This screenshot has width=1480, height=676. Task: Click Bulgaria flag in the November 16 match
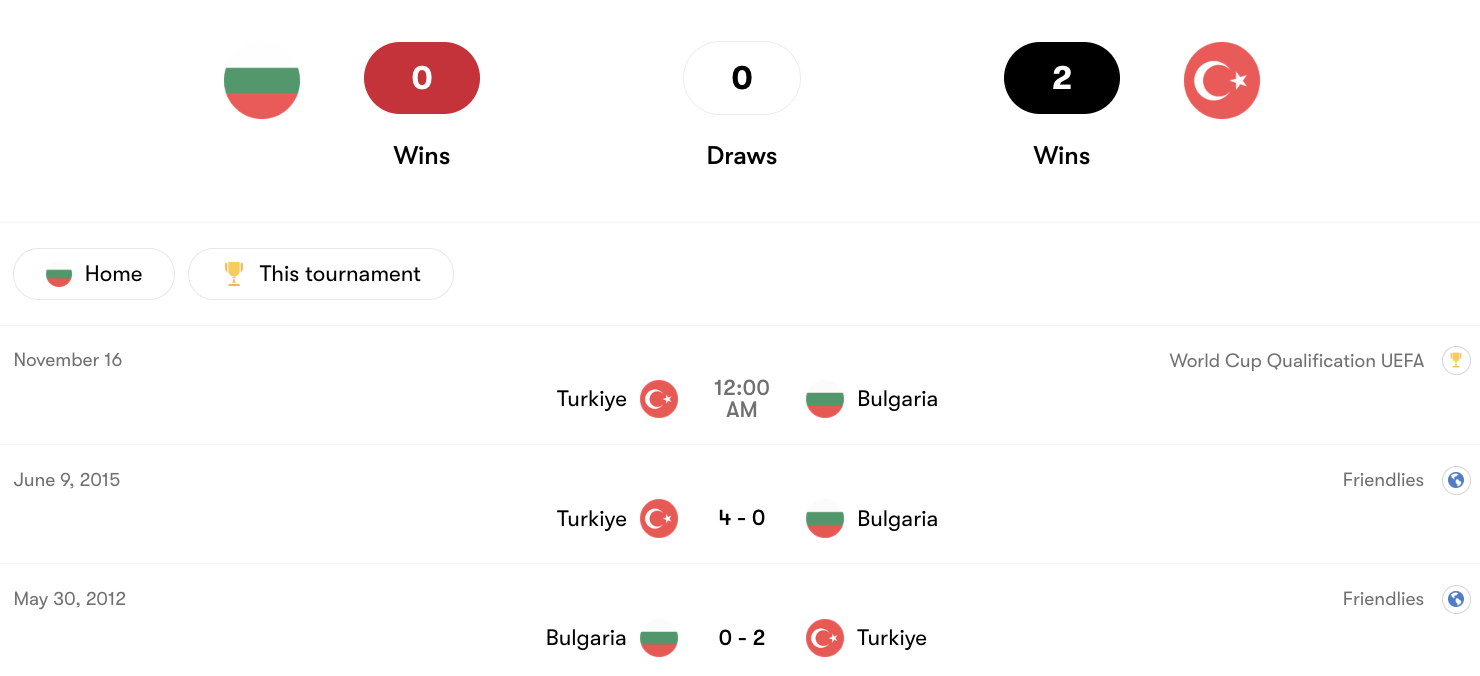coord(825,399)
